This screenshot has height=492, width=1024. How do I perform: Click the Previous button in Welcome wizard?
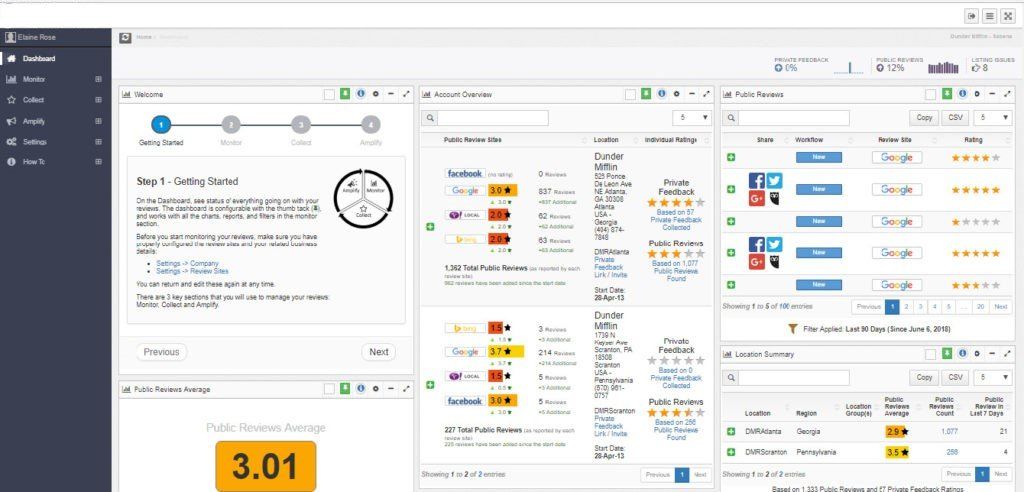coord(161,352)
